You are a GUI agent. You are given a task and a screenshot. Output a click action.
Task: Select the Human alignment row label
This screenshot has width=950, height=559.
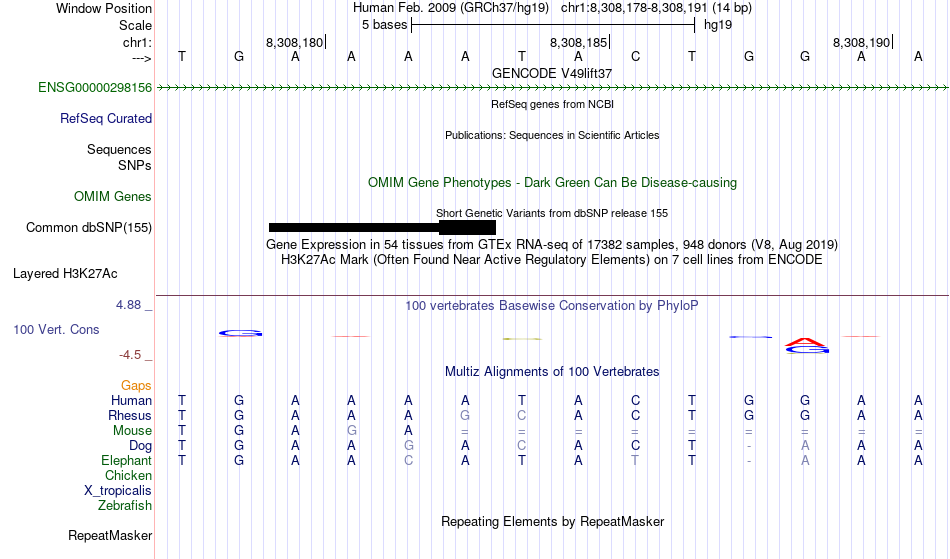click(x=131, y=401)
